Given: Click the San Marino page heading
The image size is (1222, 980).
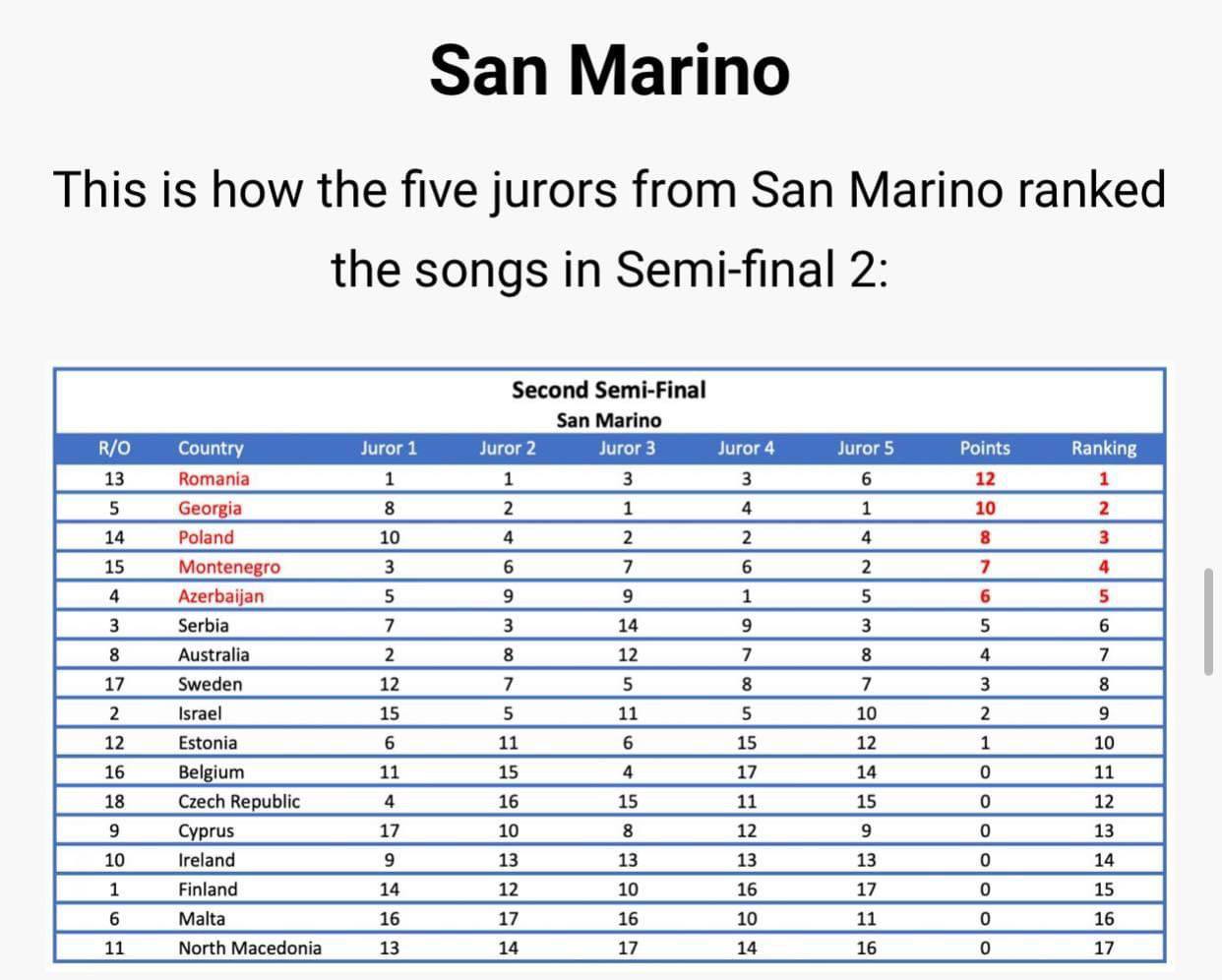Looking at the screenshot, I should point(609,70).
